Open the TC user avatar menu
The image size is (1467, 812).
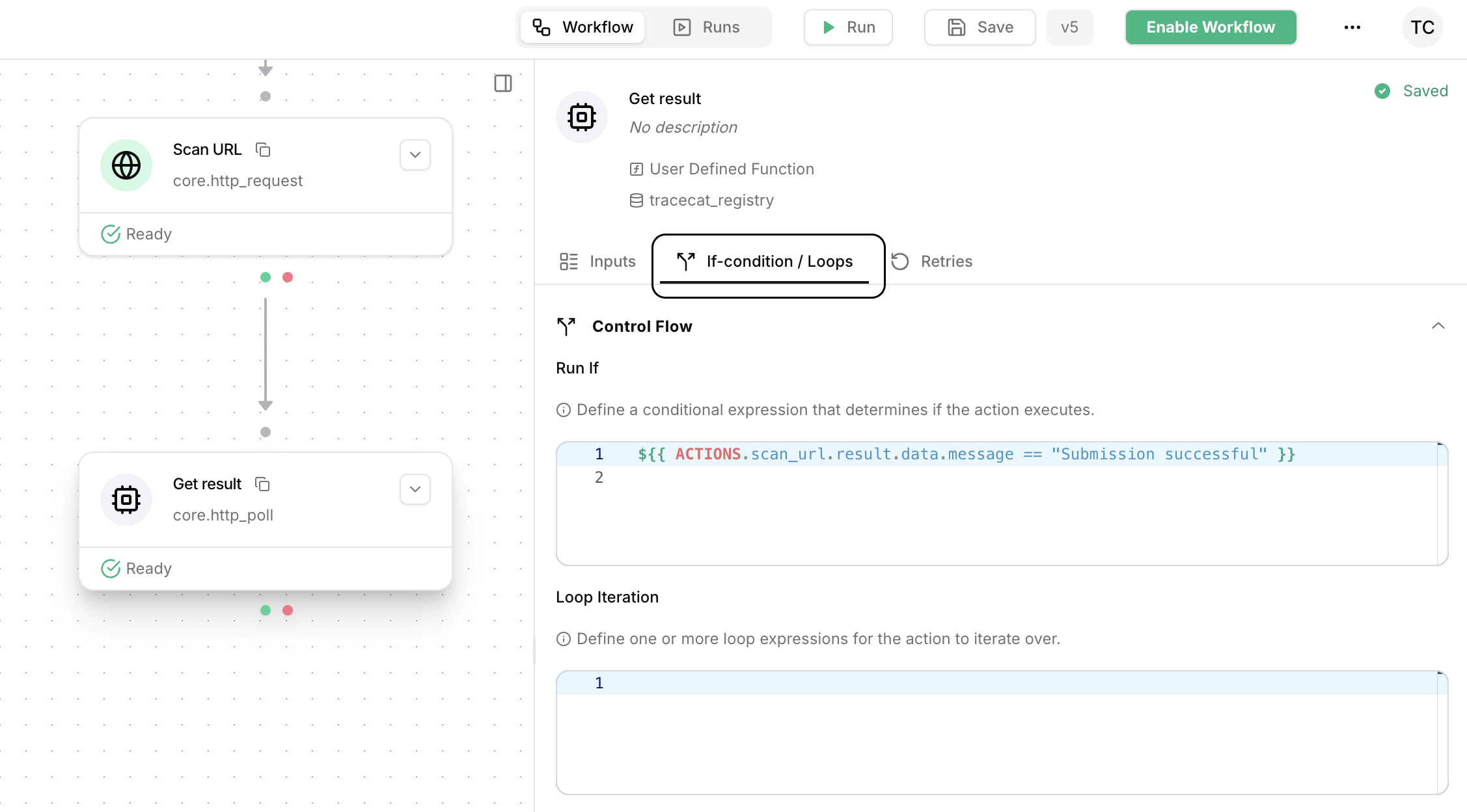pyautogui.click(x=1423, y=27)
